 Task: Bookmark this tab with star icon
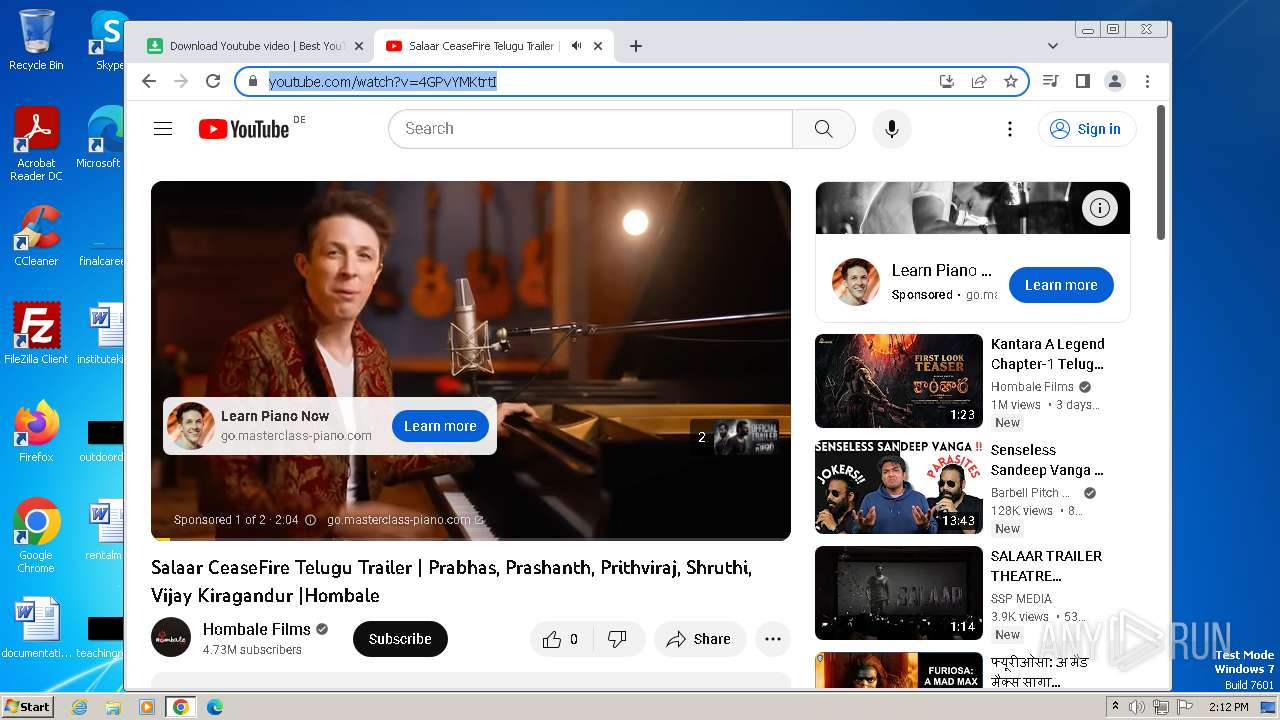(1011, 81)
